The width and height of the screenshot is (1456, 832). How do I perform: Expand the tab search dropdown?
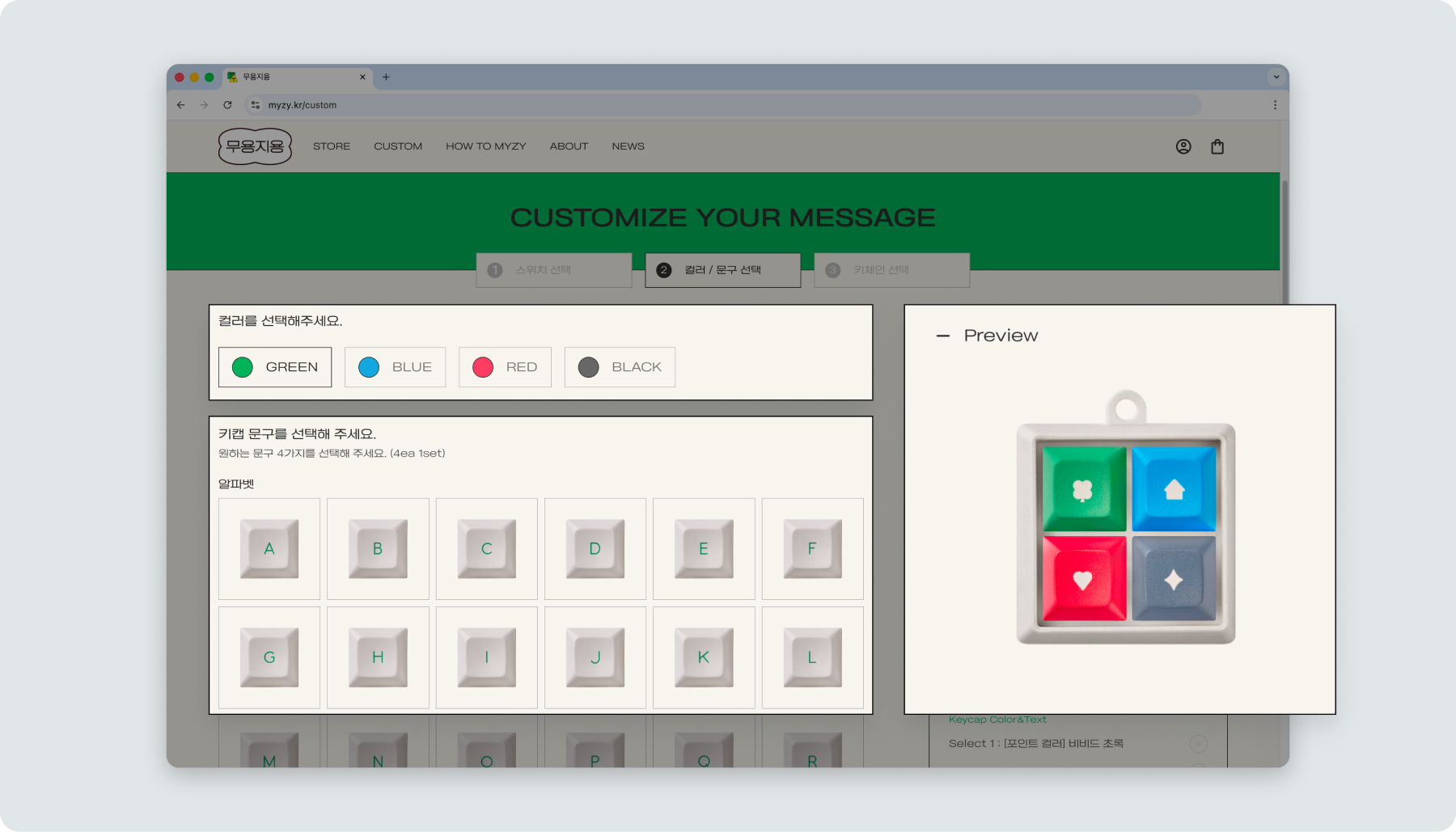point(1276,77)
